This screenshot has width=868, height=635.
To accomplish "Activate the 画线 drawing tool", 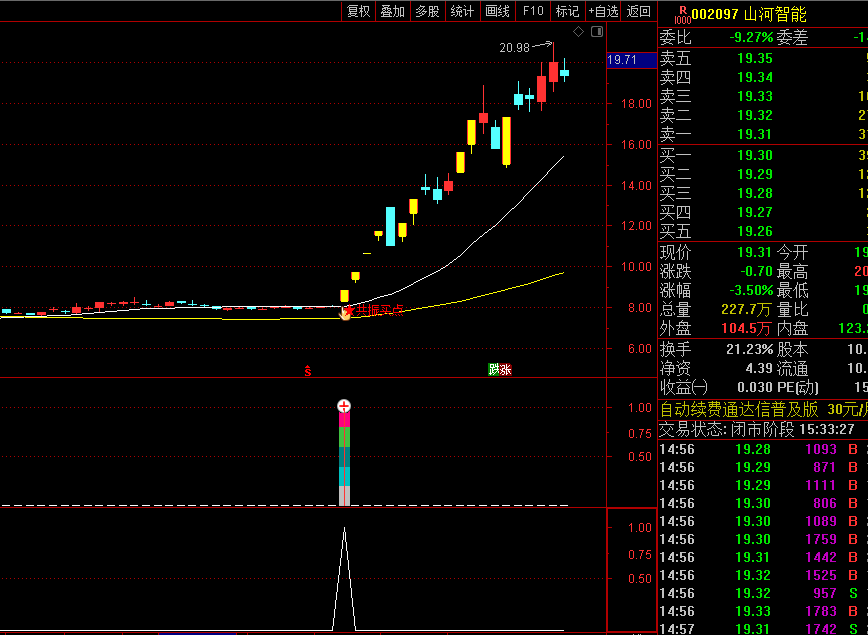I will tap(497, 11).
